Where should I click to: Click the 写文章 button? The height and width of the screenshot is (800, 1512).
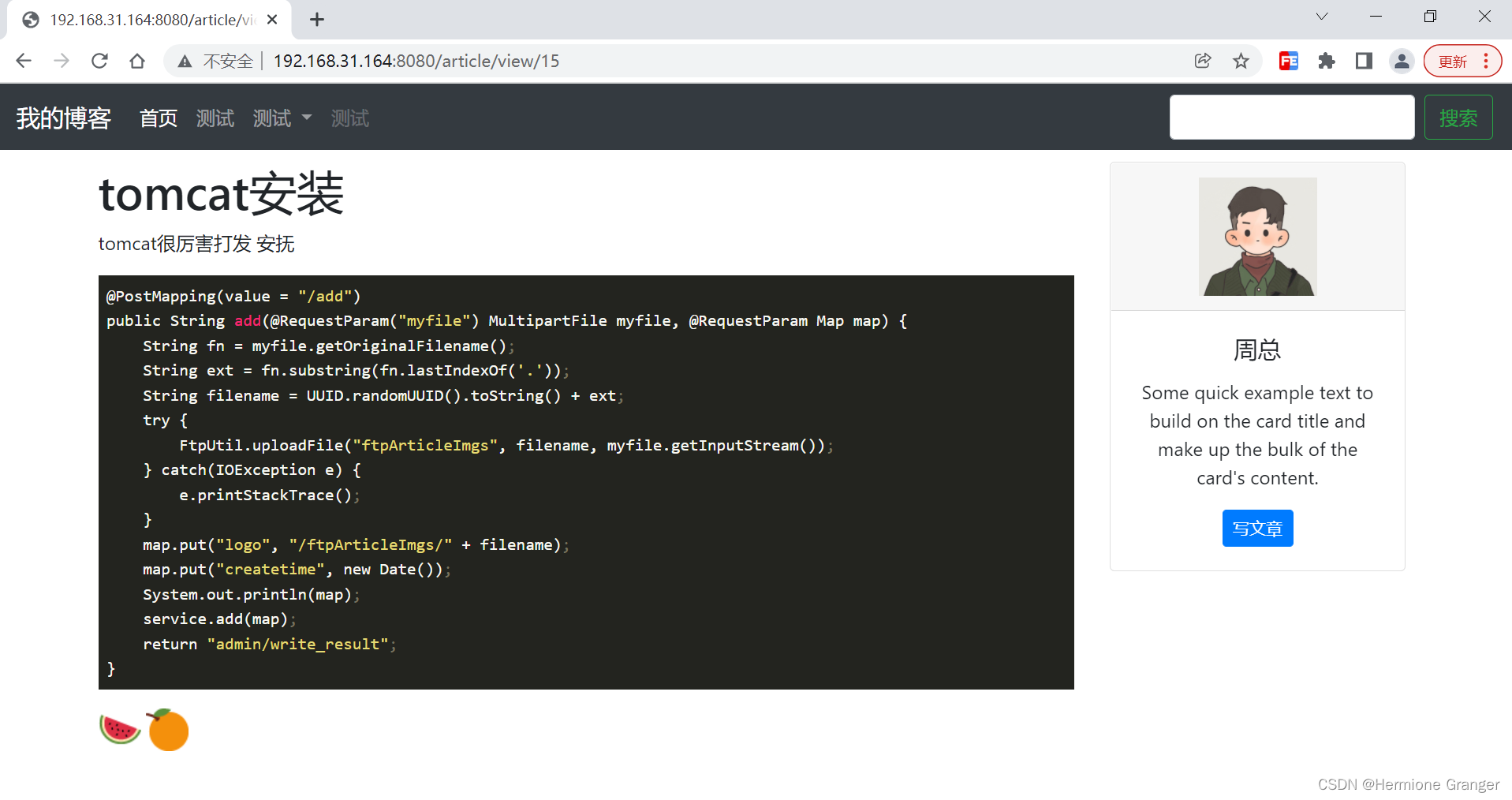point(1257,528)
